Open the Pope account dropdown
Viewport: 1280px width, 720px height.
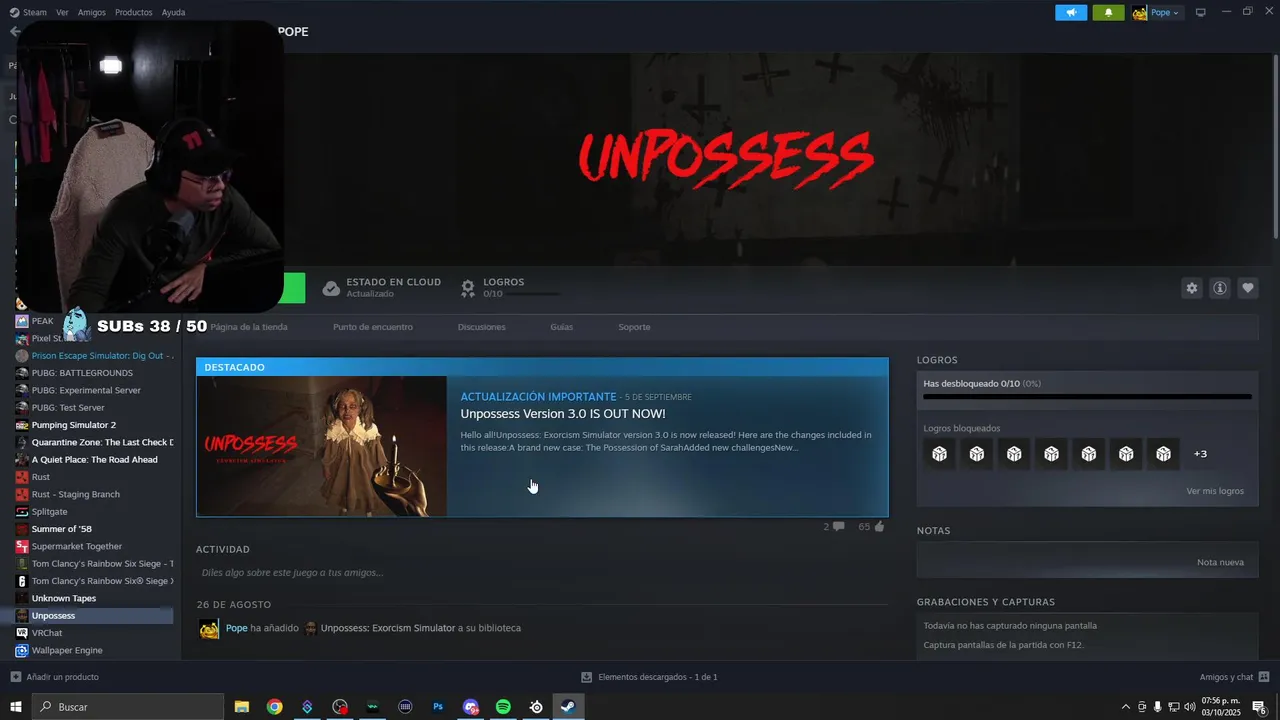[x=1157, y=12]
